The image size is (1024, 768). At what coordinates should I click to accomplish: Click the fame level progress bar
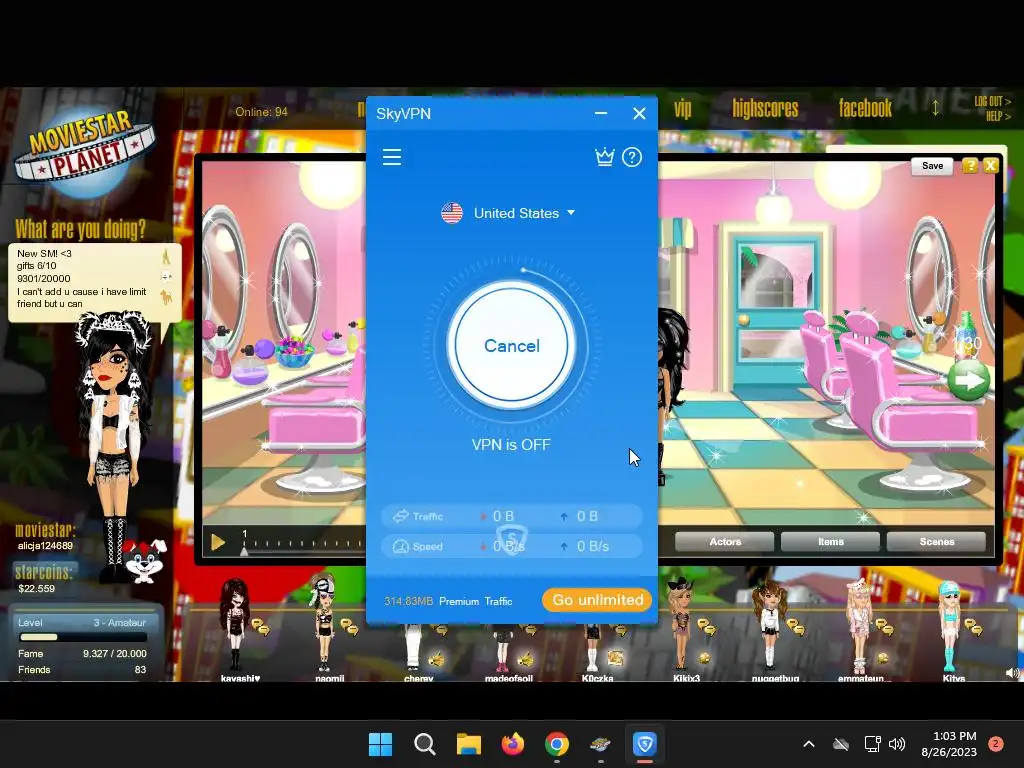[x=84, y=637]
